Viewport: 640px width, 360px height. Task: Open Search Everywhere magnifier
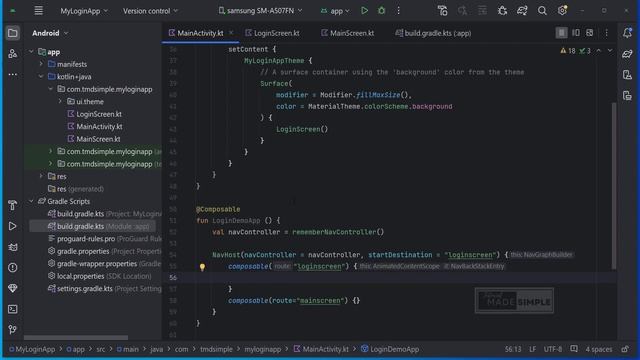pos(542,11)
